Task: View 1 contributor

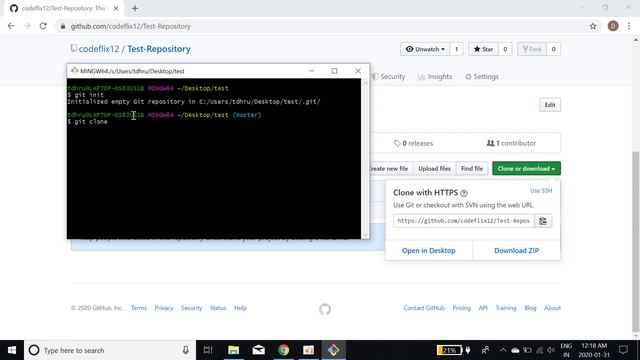Action: click(x=511, y=143)
